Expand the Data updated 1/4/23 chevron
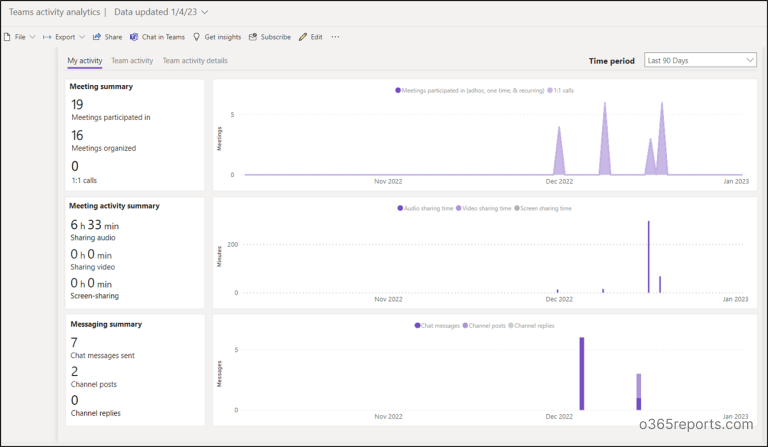 [x=205, y=12]
